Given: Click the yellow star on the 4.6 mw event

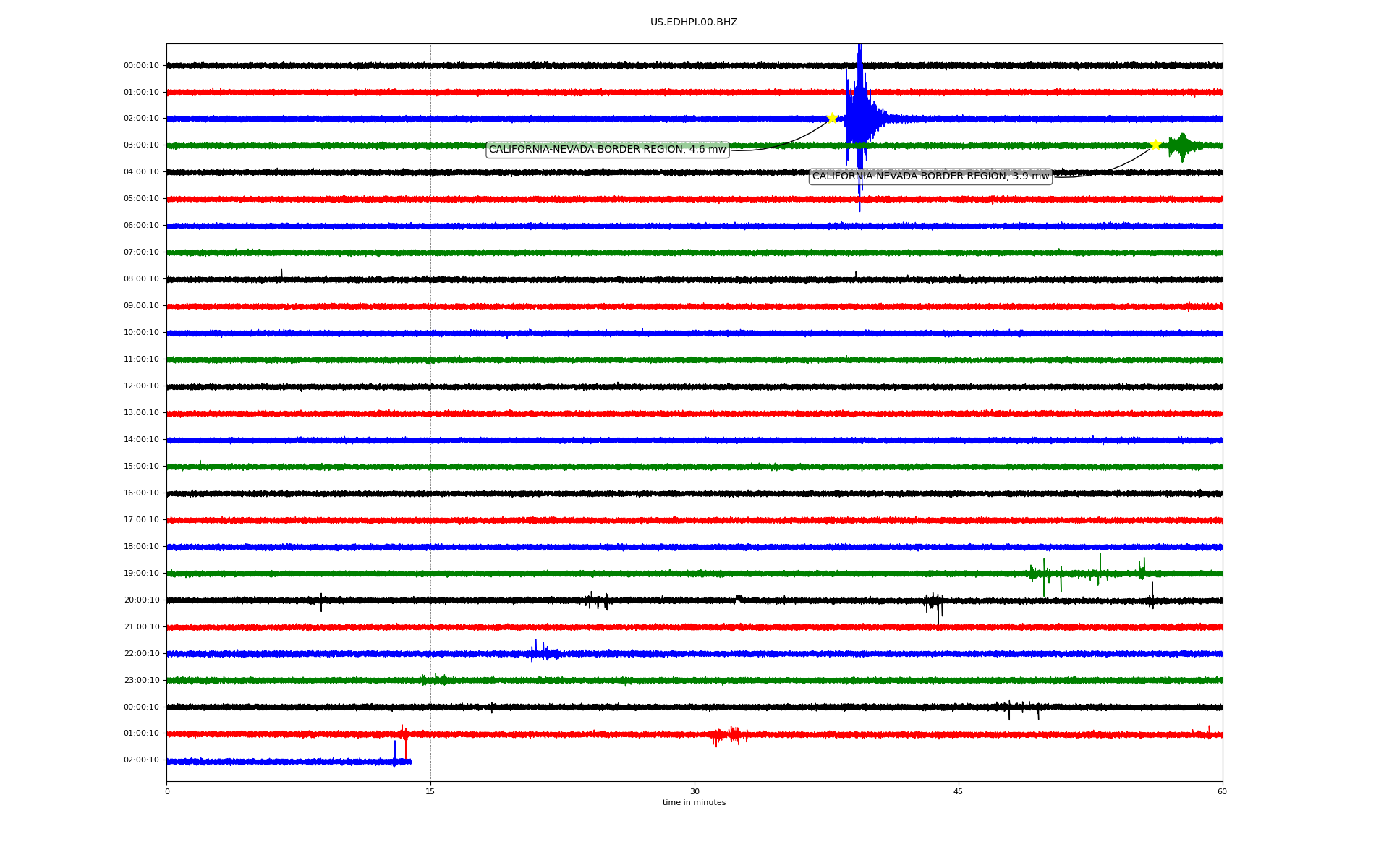Looking at the screenshot, I should (832, 118).
